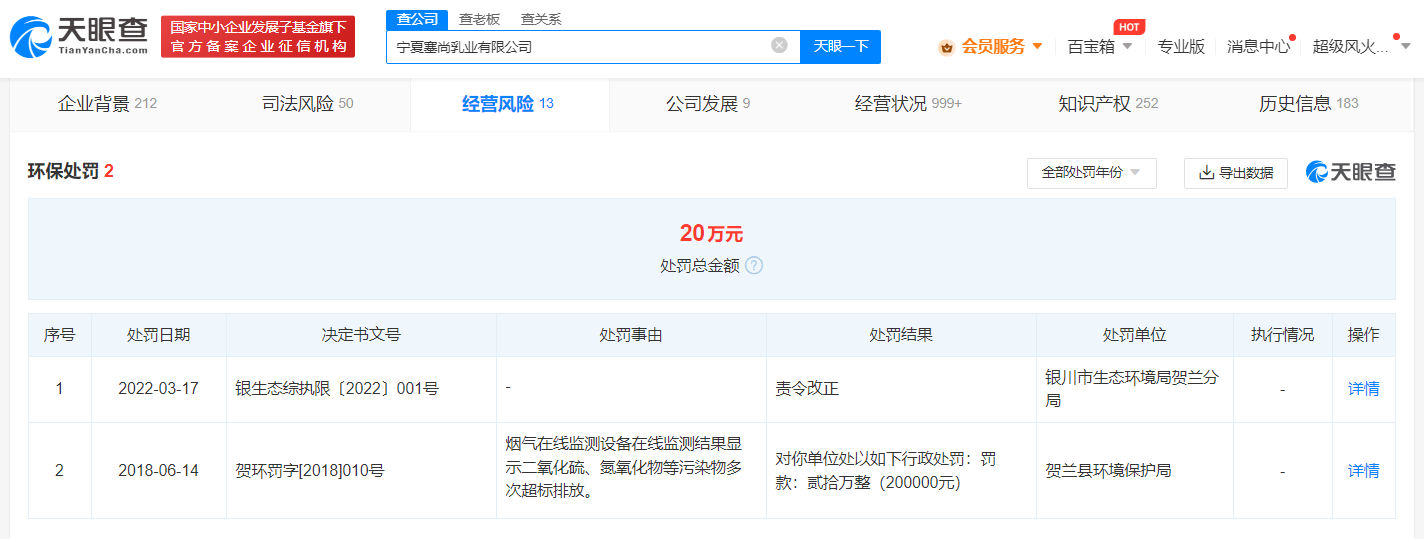
Task: Expand the 百宝箱 dropdown menu
Action: [1100, 47]
